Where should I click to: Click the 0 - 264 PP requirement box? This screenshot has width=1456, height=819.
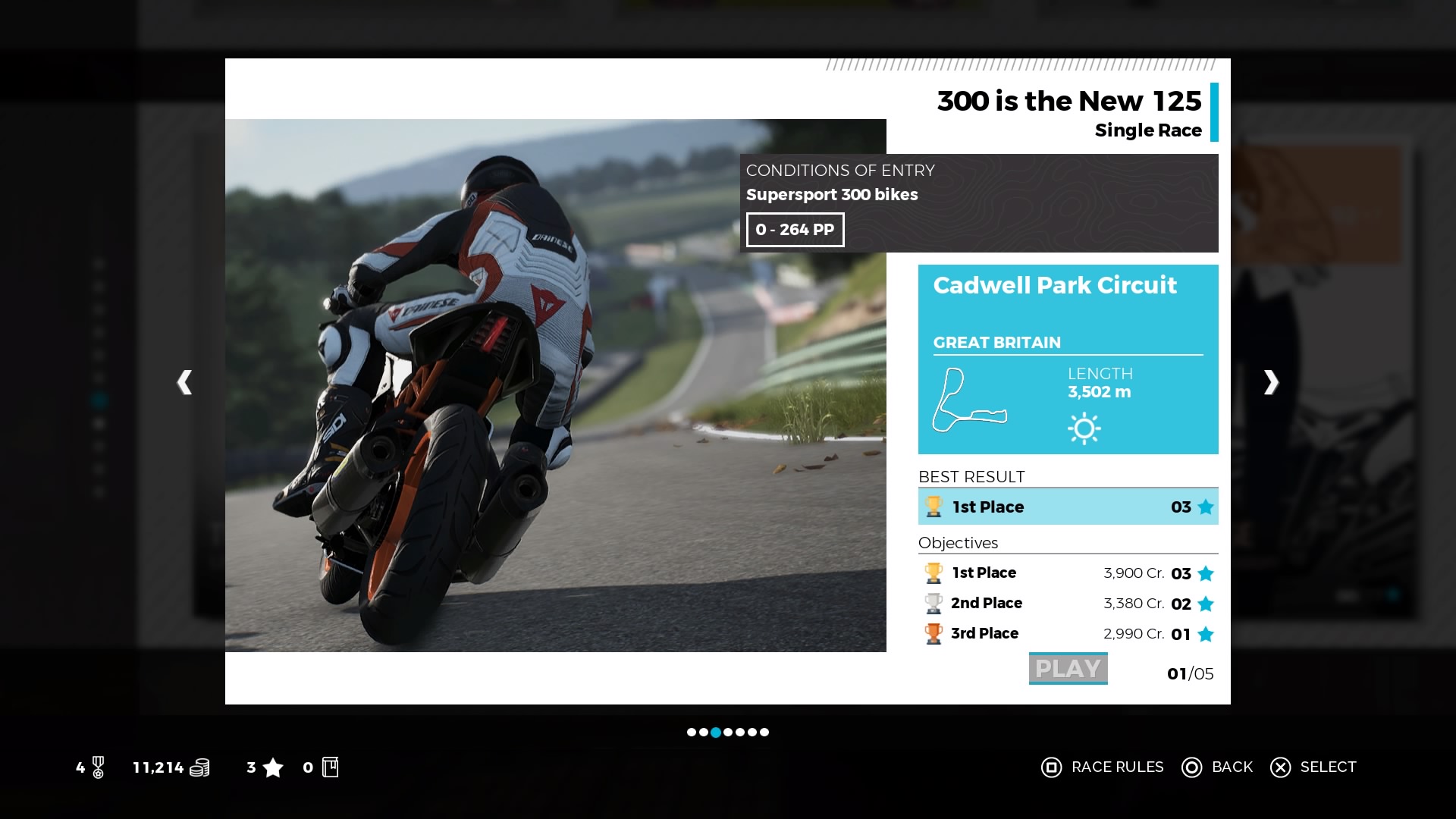(794, 230)
